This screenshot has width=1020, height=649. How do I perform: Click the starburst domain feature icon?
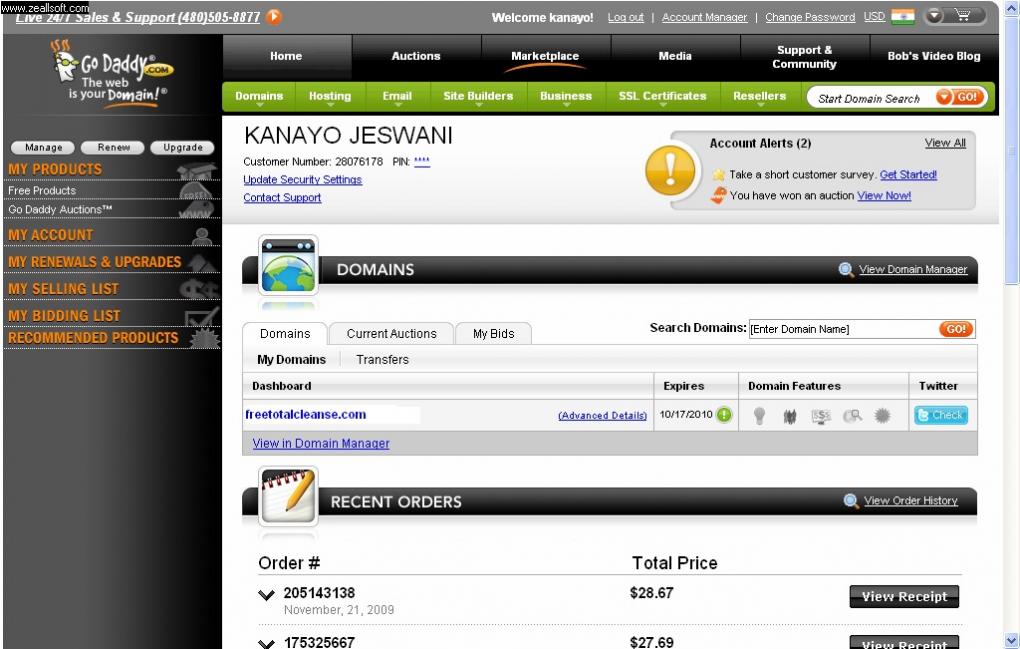pos(882,415)
